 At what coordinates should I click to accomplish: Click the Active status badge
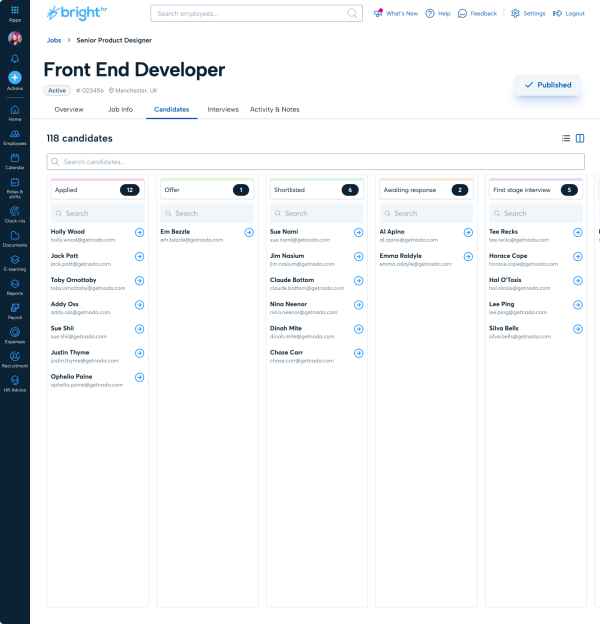point(57,91)
